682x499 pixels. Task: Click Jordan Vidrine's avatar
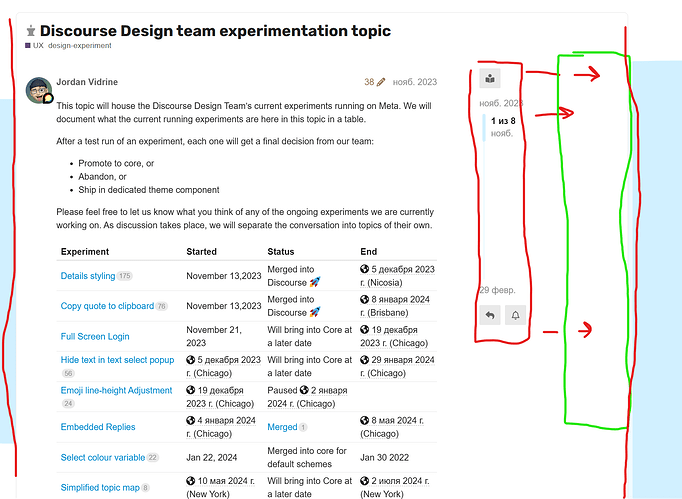(39, 90)
